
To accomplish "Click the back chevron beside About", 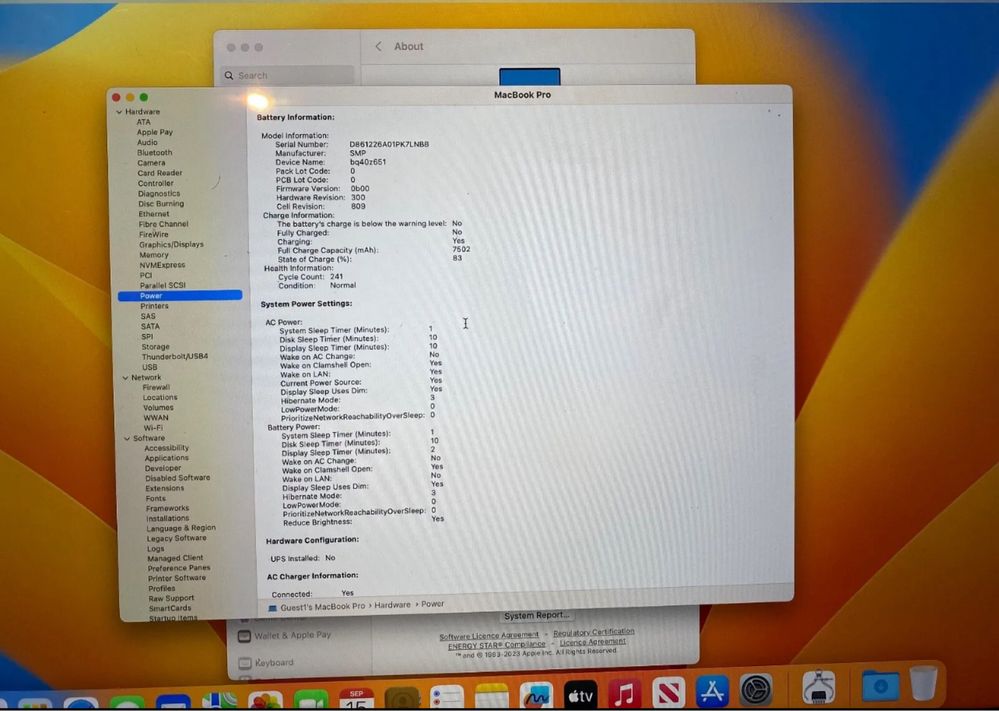I will 378,47.
